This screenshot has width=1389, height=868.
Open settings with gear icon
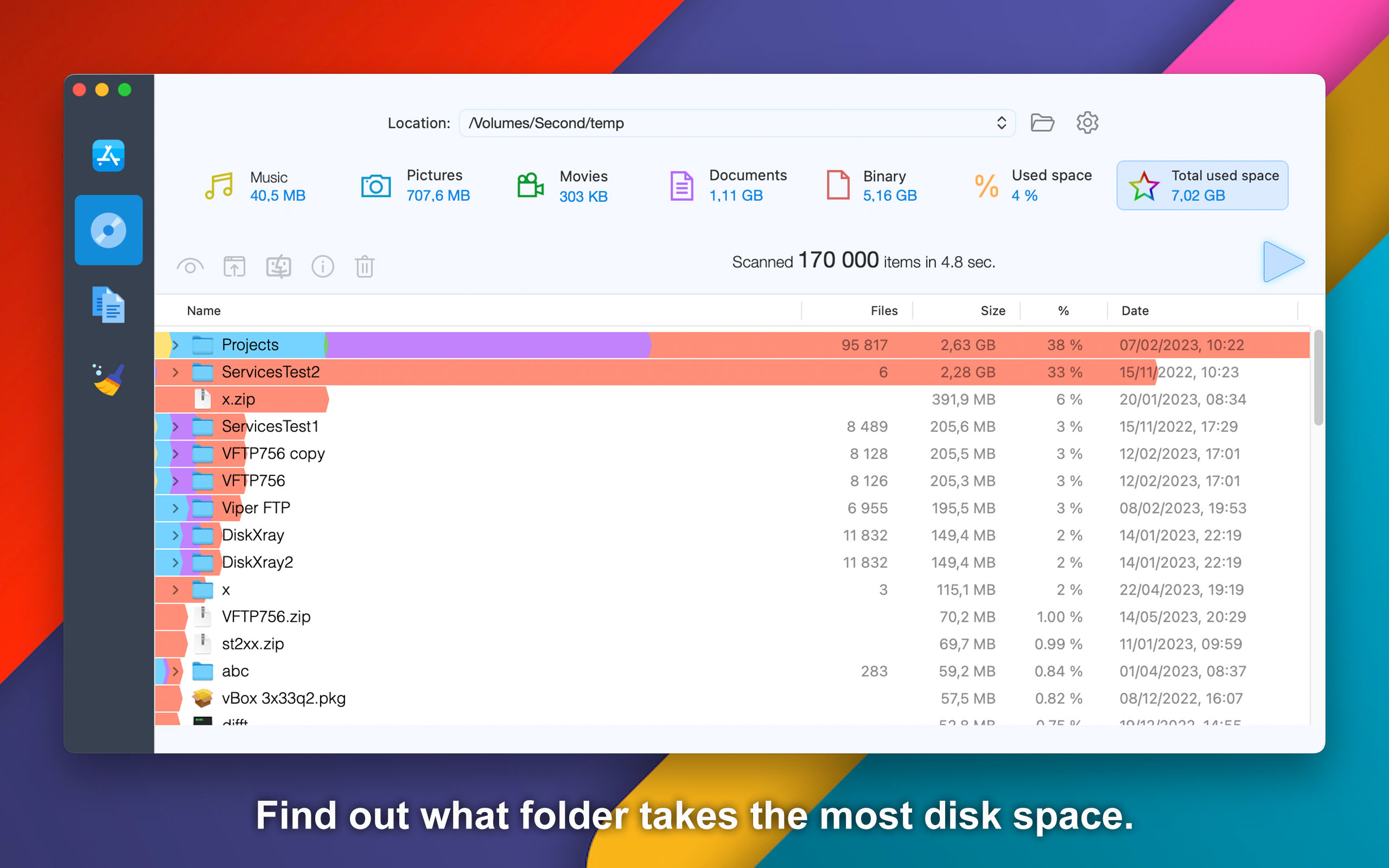pos(1087,123)
